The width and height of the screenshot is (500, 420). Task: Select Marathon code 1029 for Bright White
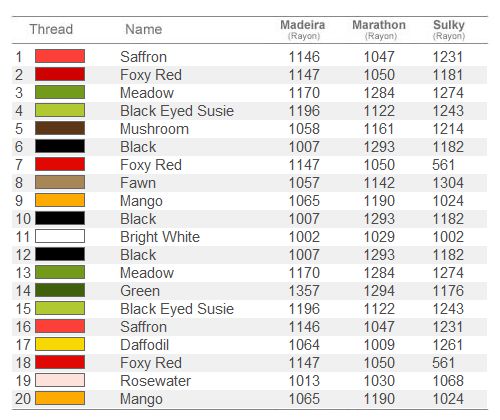point(379,237)
